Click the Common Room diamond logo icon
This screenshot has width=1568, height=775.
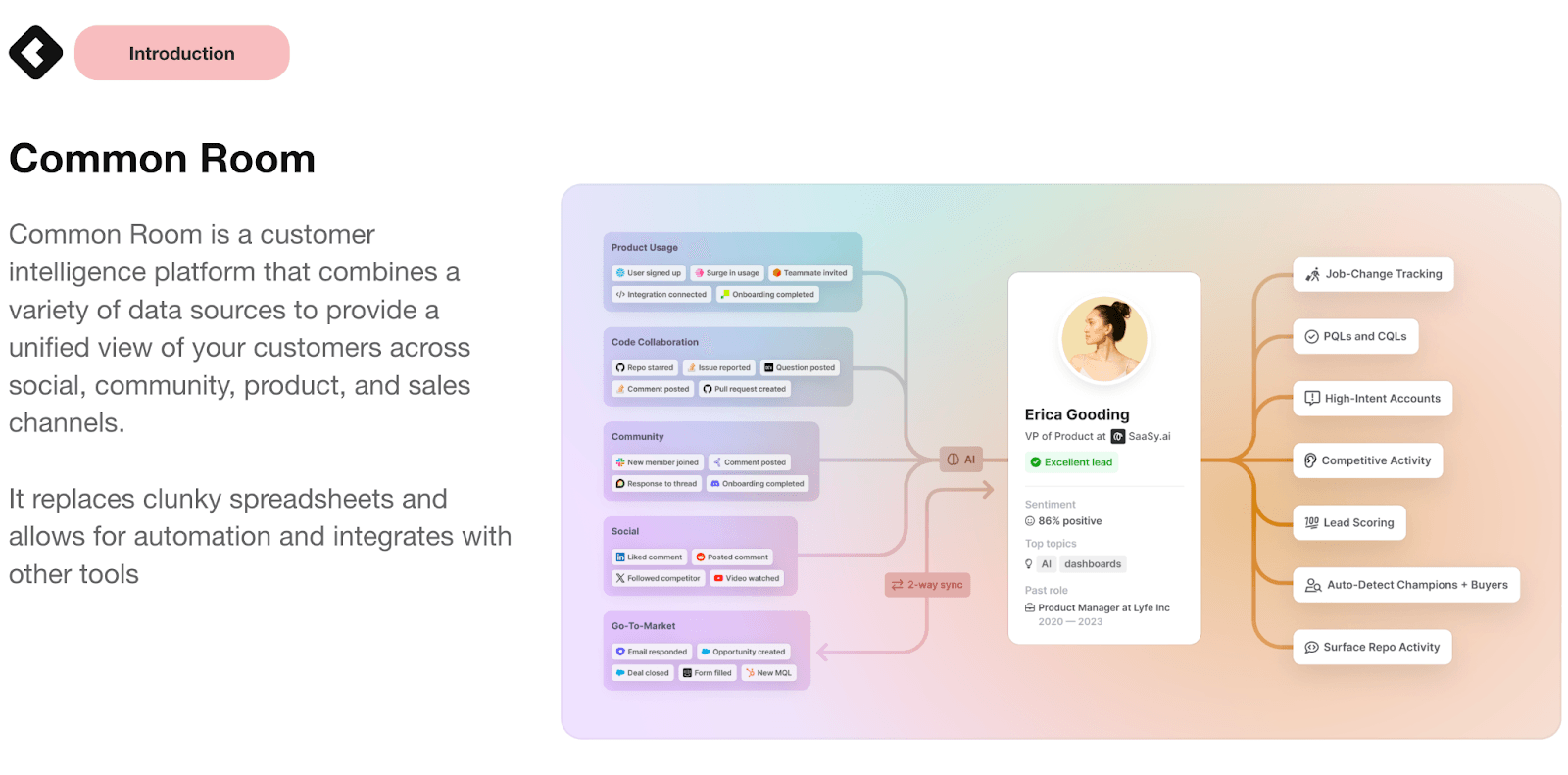pos(35,53)
